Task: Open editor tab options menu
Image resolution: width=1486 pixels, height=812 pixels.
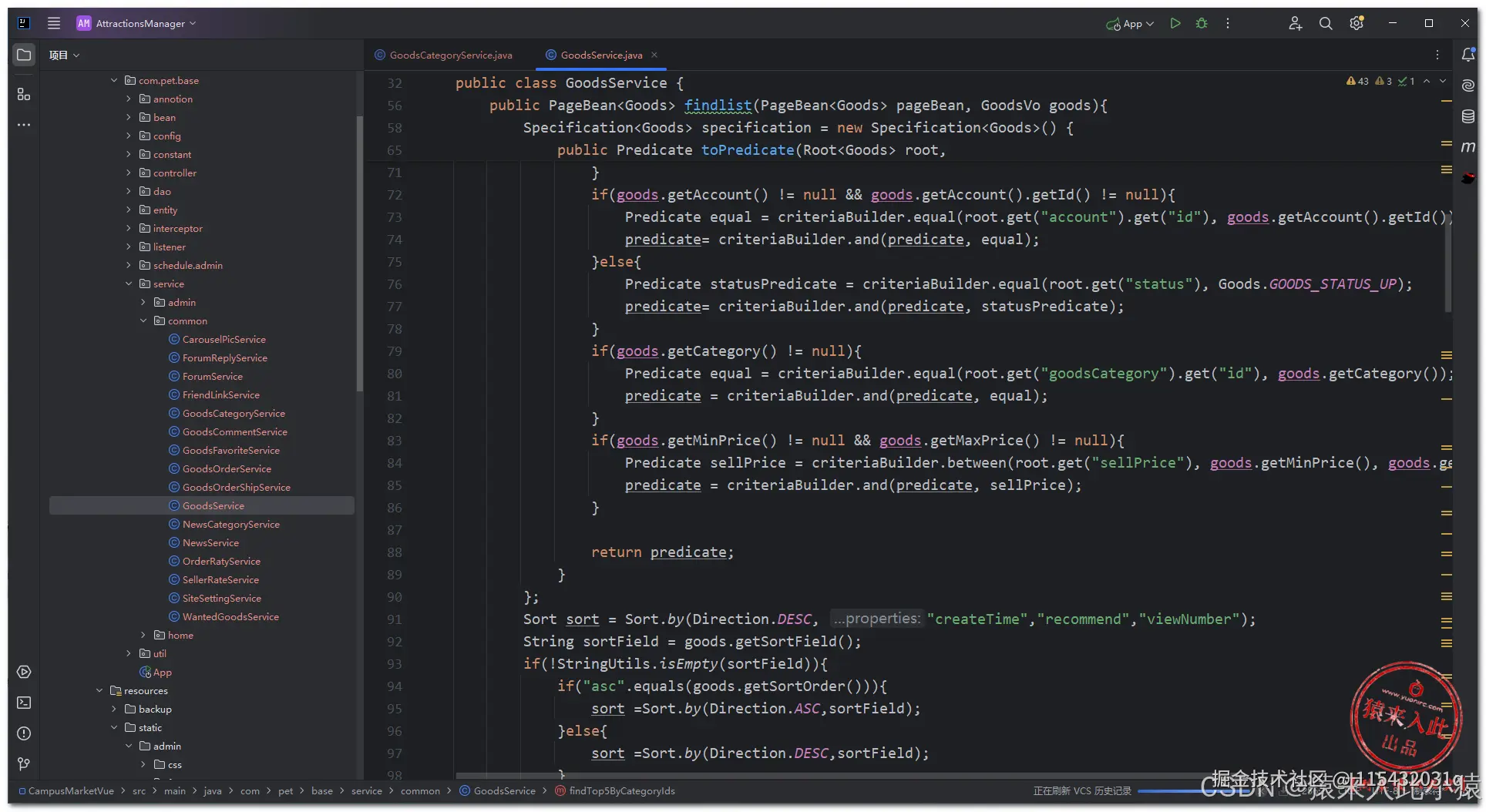Action: click(1437, 55)
